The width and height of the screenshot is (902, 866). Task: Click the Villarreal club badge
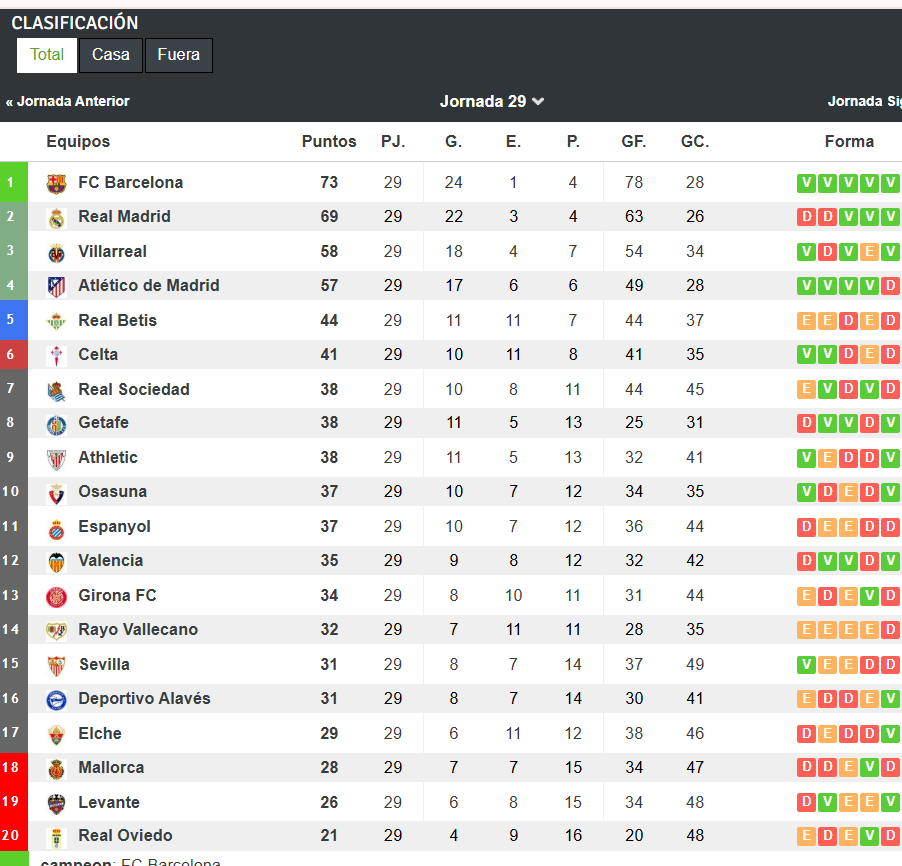click(56, 252)
